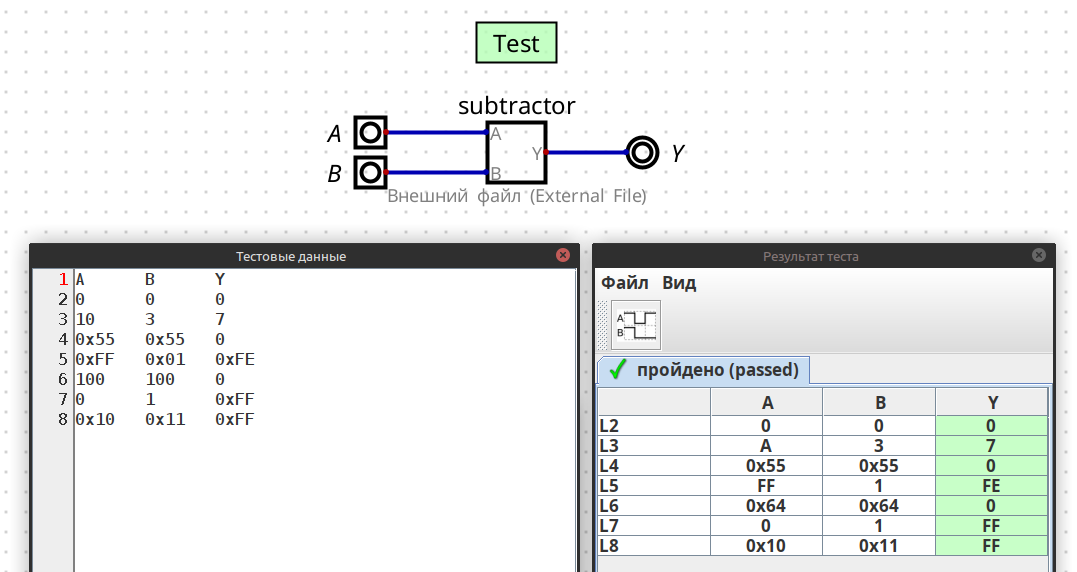This screenshot has height=572, width=1077.
Task: Click Внешний файл (External File) caption
Action: pos(517,196)
